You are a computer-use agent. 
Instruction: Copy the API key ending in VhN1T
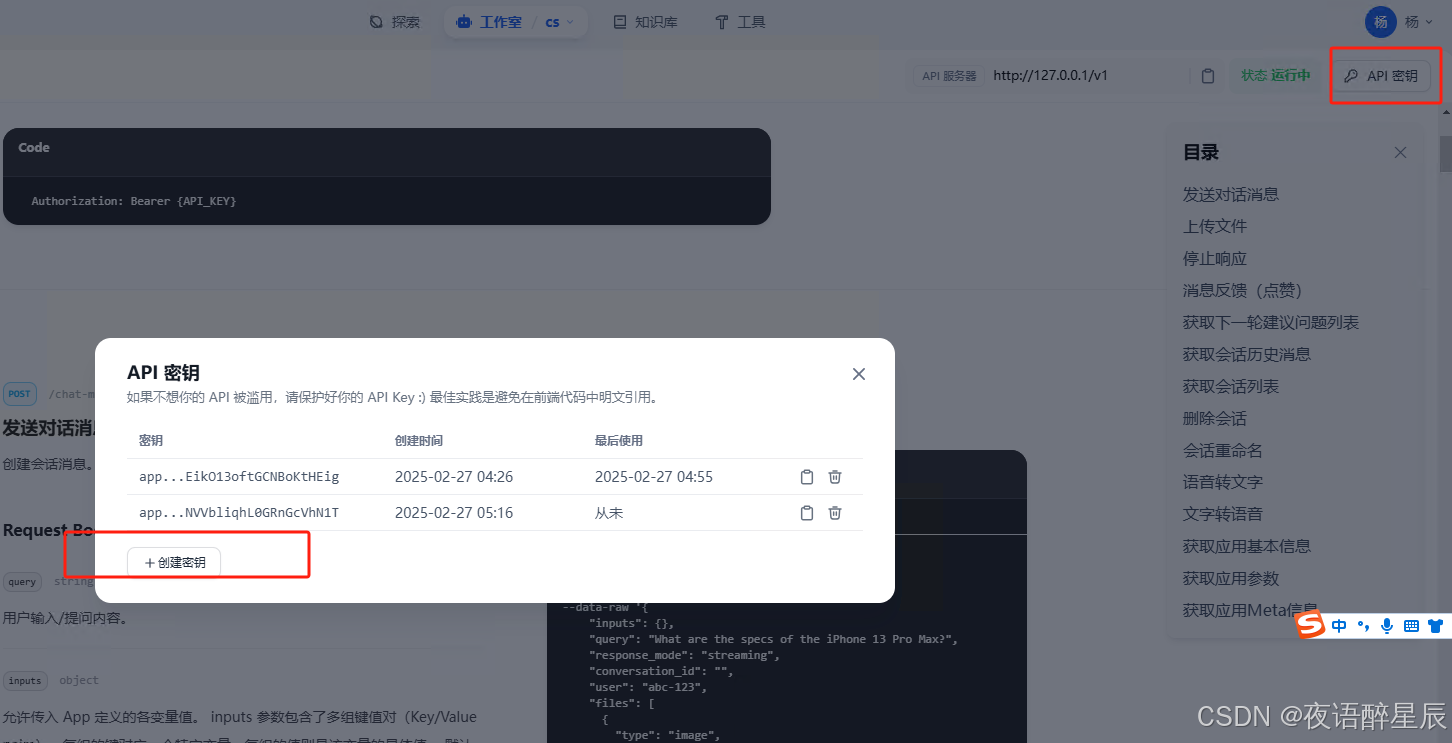click(807, 512)
